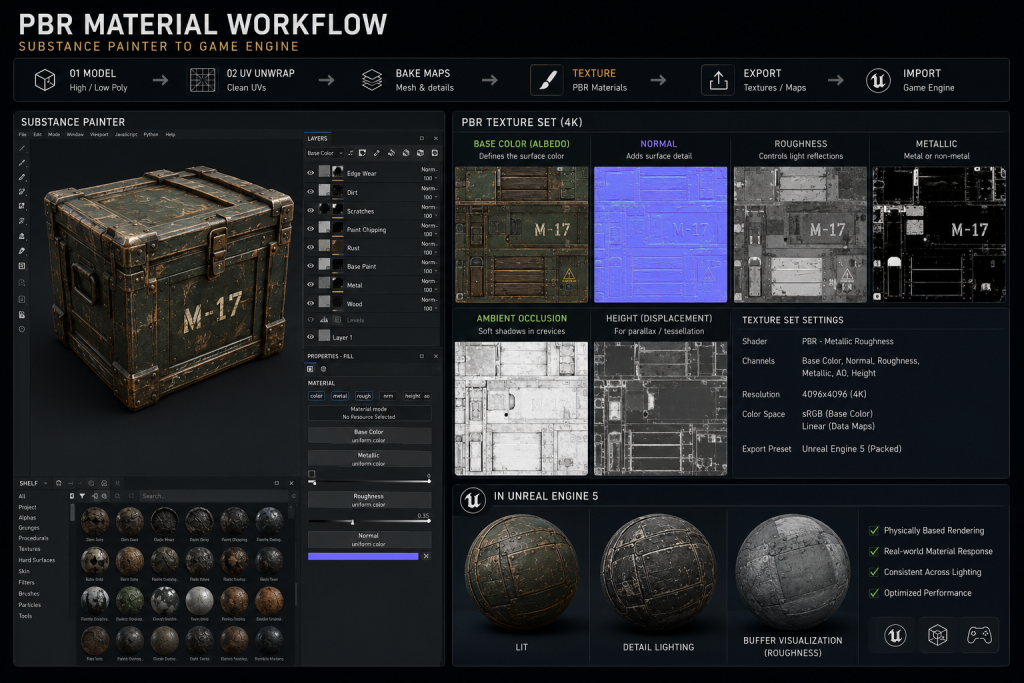The width and height of the screenshot is (1024, 683).
Task: Expand the Shelf title dropdown arrow
Action: pyautogui.click(x=45, y=483)
